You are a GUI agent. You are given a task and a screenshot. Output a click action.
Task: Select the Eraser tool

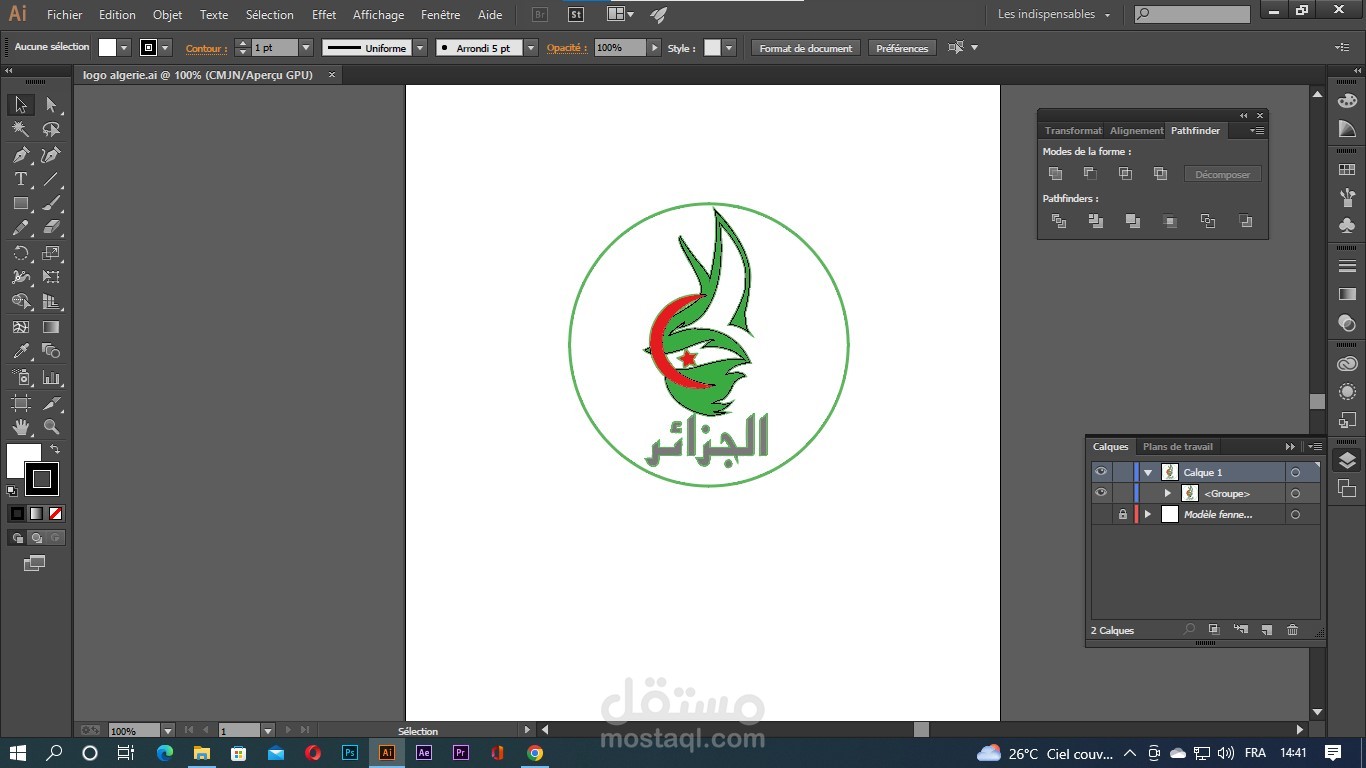[51, 228]
